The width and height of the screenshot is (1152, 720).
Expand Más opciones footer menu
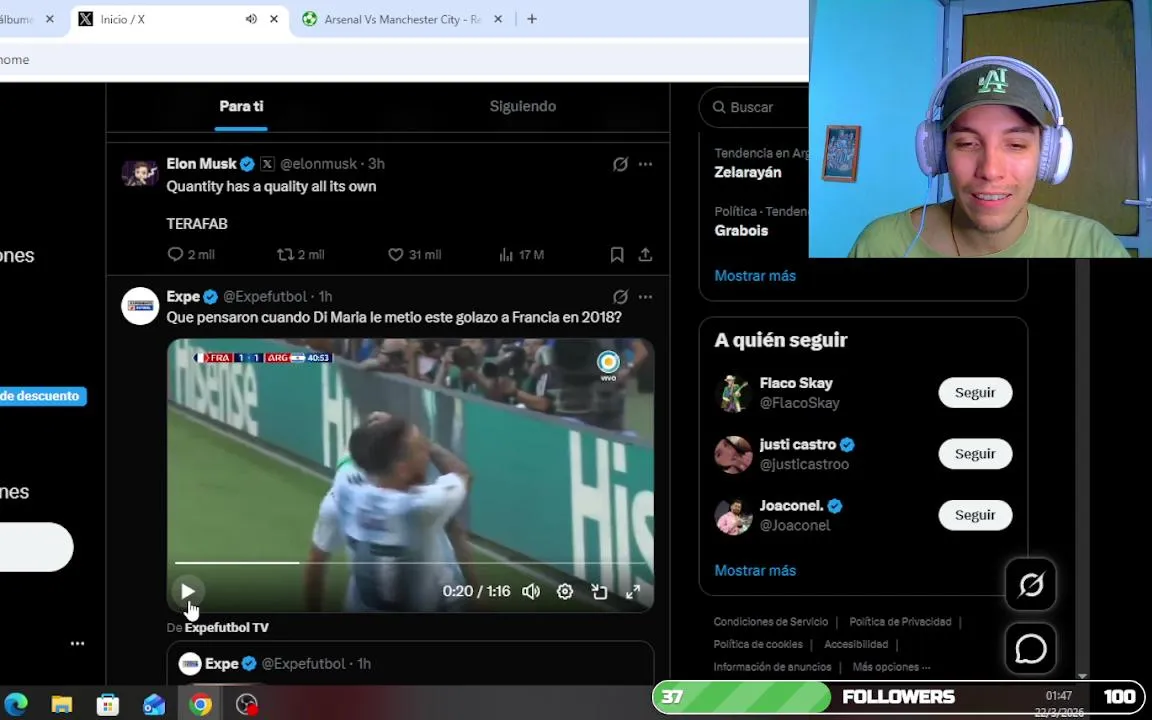(x=891, y=667)
